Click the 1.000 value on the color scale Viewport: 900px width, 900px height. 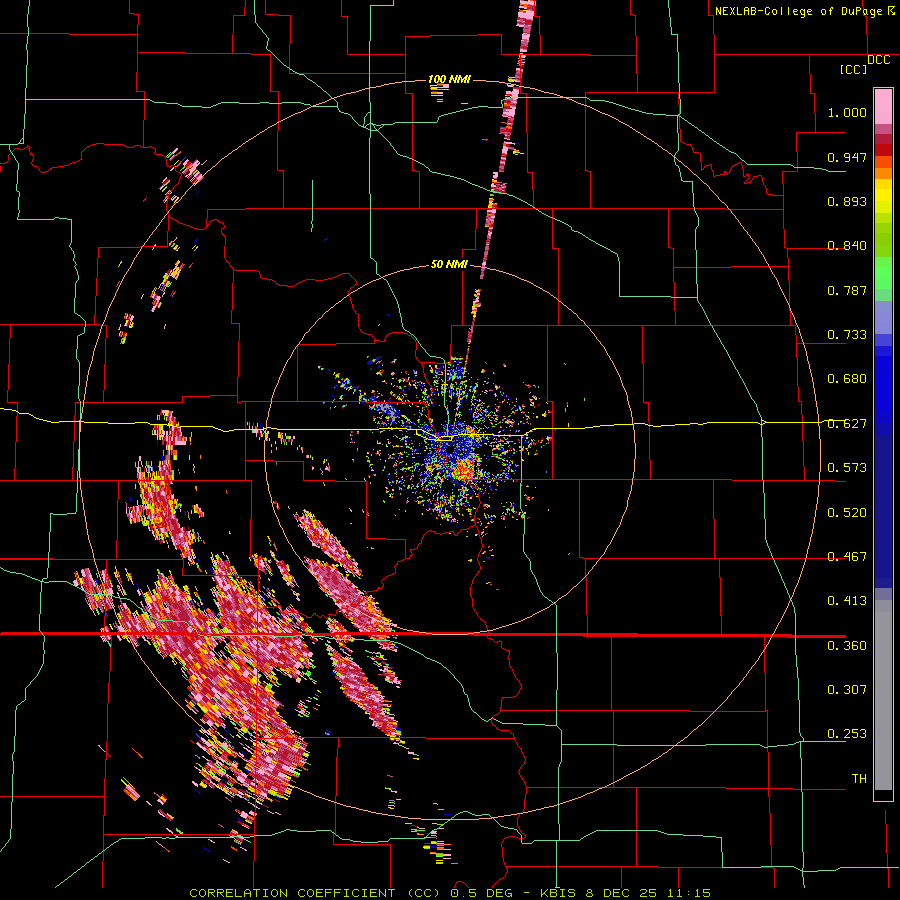tap(847, 112)
